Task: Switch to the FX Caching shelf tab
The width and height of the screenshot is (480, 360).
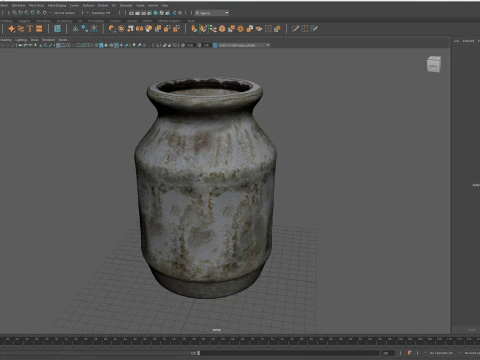Action: [x=96, y=21]
